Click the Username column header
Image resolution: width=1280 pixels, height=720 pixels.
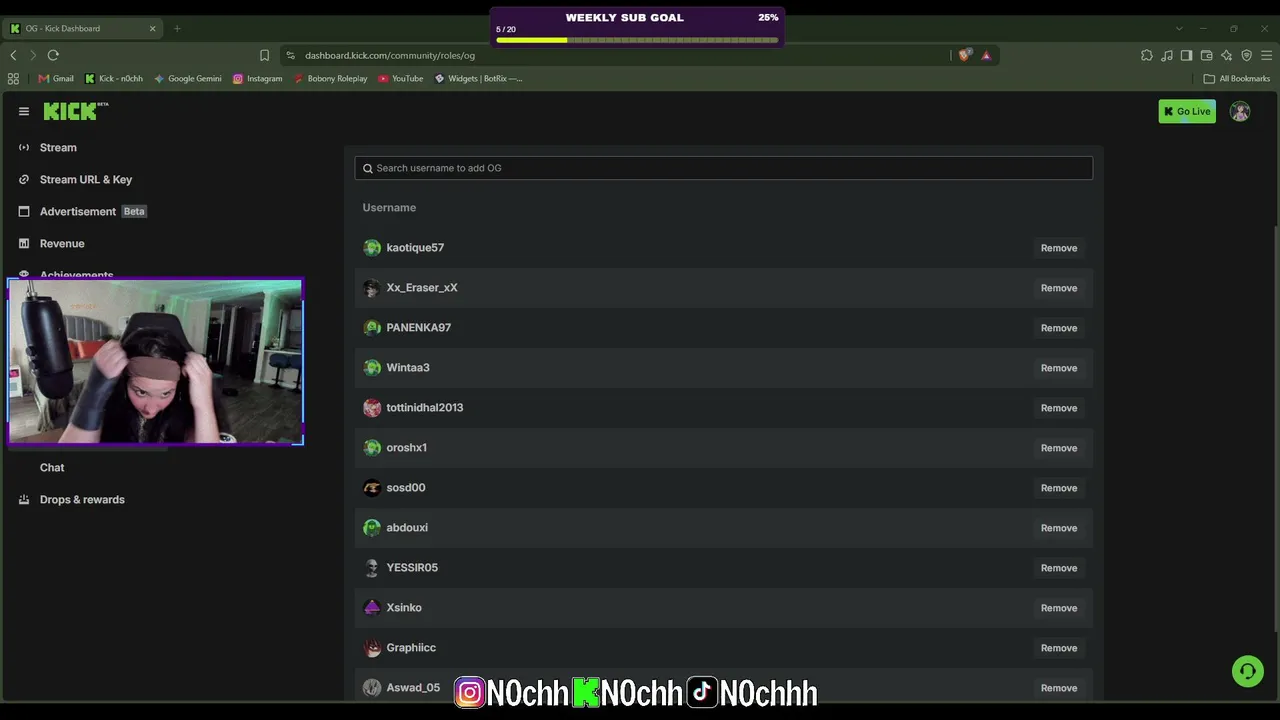pyautogui.click(x=389, y=208)
